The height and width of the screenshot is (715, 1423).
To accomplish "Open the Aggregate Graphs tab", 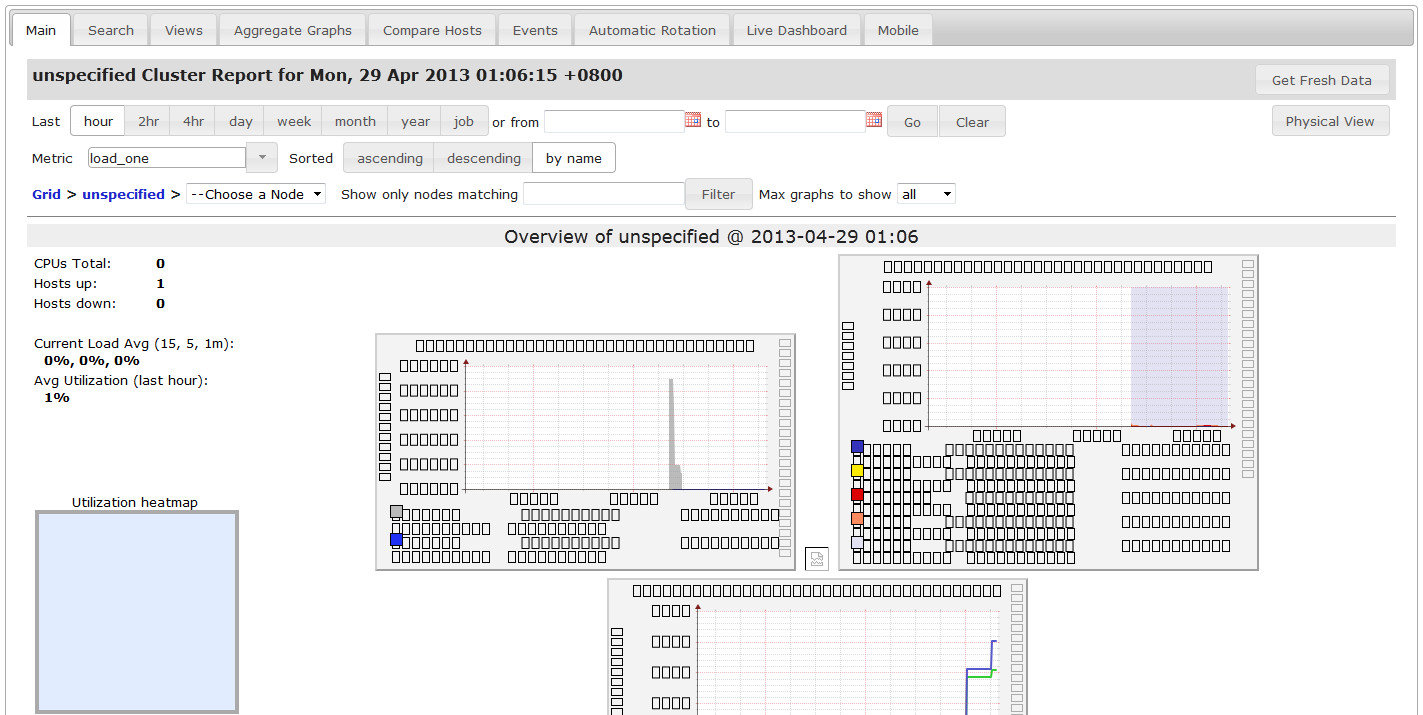I will pyautogui.click(x=292, y=29).
